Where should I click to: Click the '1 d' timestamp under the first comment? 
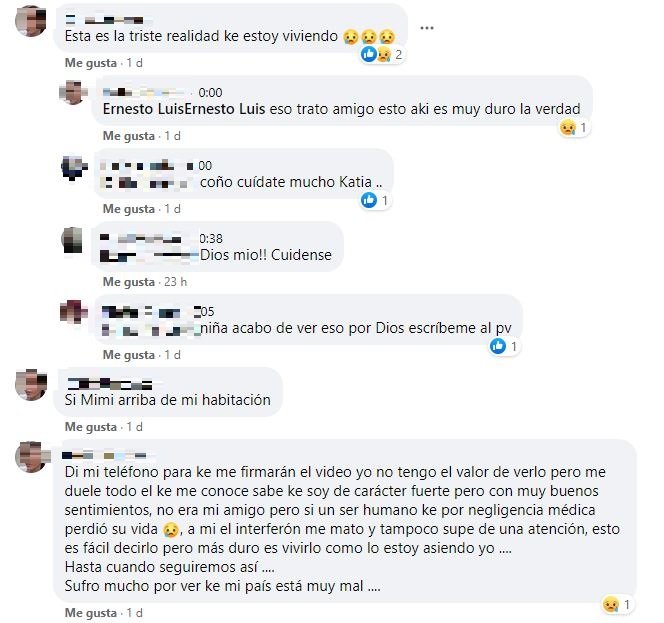tap(134, 63)
